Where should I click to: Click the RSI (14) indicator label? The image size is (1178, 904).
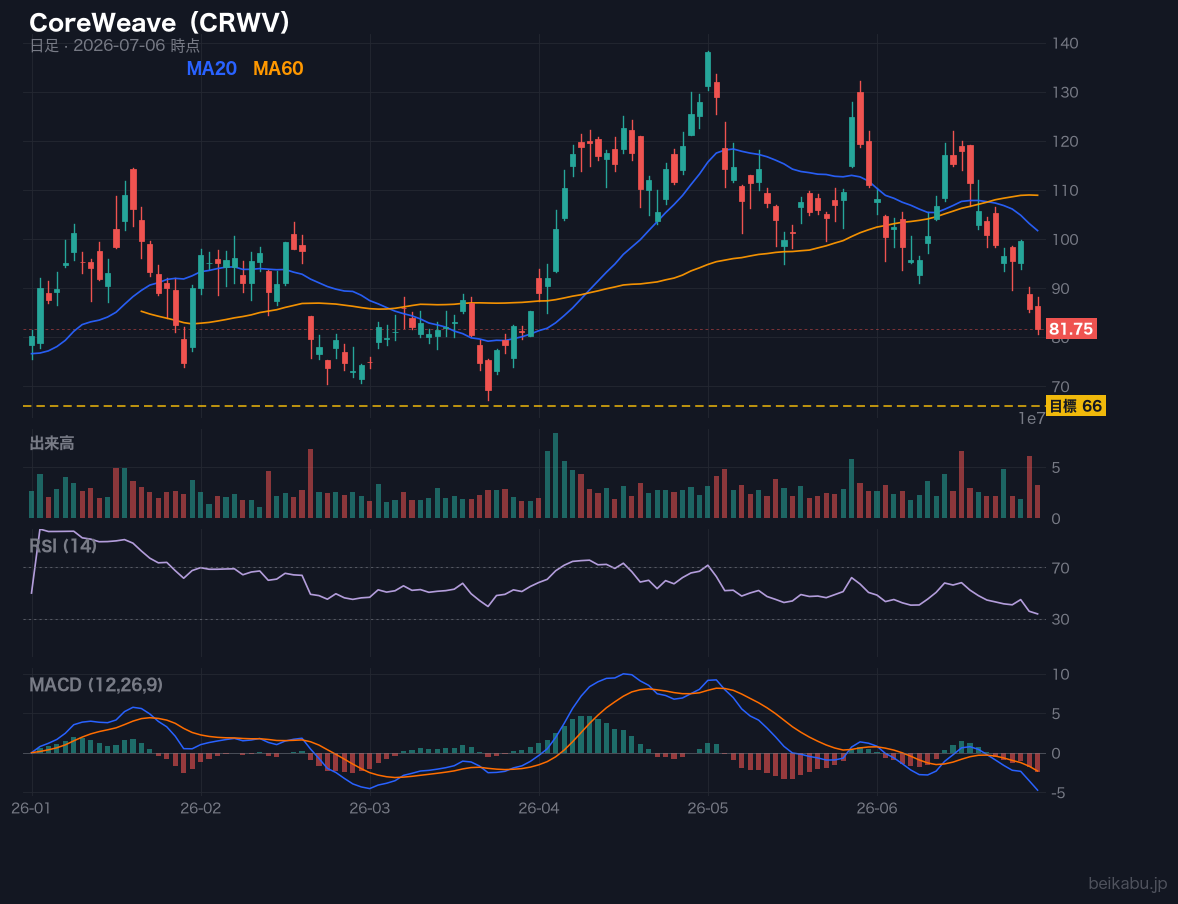(x=63, y=546)
